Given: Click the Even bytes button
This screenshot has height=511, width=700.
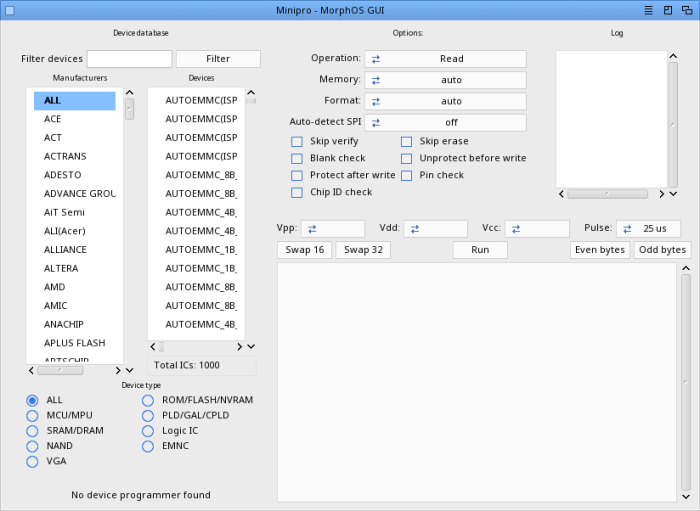Looking at the screenshot, I should [600, 250].
